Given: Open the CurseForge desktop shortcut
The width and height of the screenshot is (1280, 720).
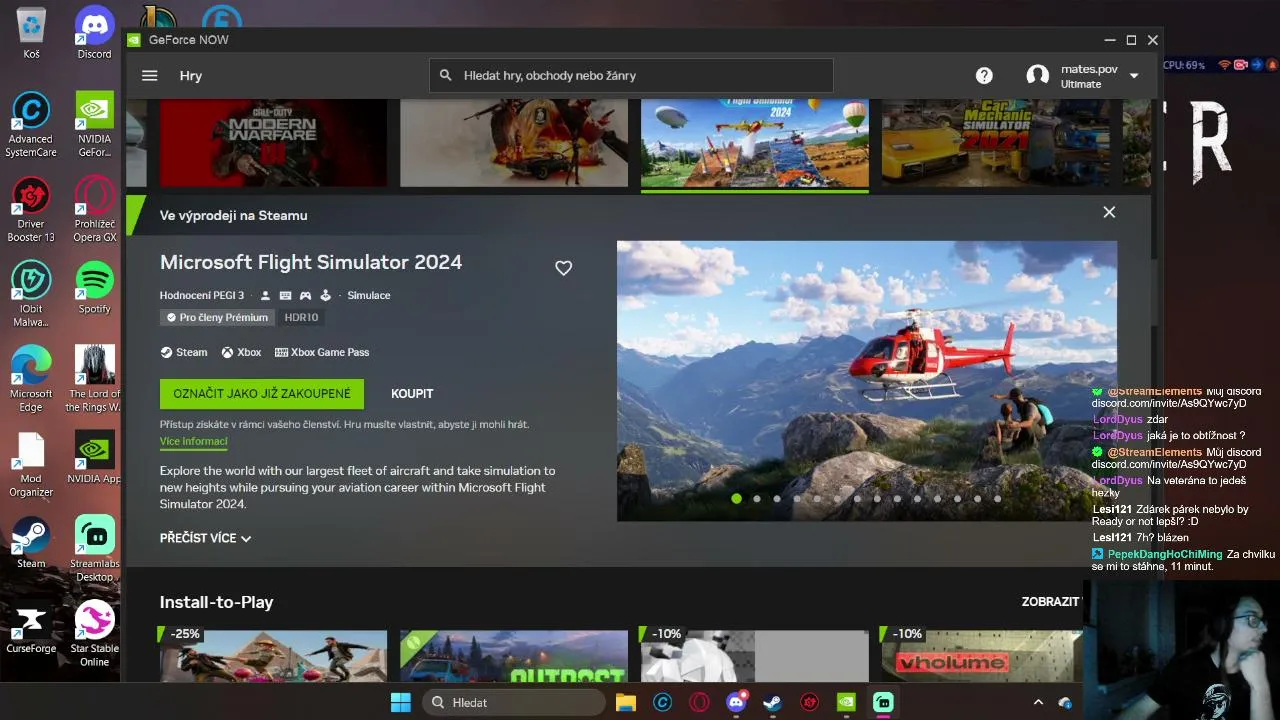Looking at the screenshot, I should coord(31,627).
